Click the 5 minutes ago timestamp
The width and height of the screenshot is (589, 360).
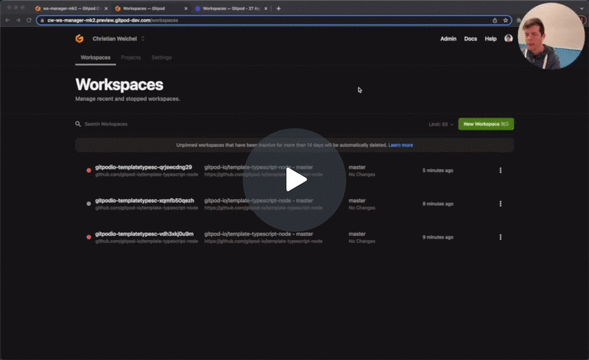[x=438, y=171]
